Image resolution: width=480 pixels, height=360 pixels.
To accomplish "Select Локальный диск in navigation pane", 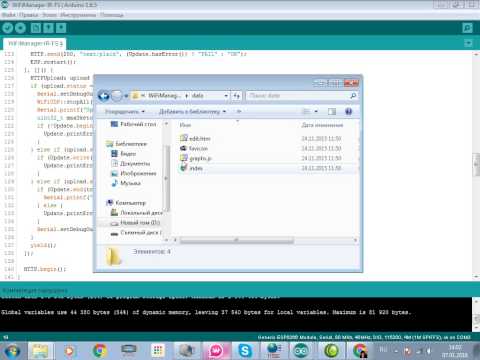I will point(137,213).
